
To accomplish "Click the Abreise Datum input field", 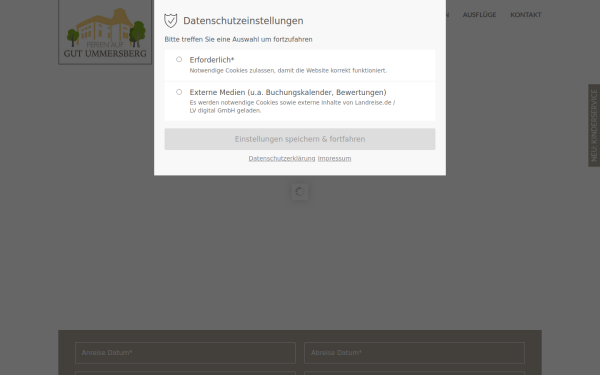I will click(x=414, y=353).
